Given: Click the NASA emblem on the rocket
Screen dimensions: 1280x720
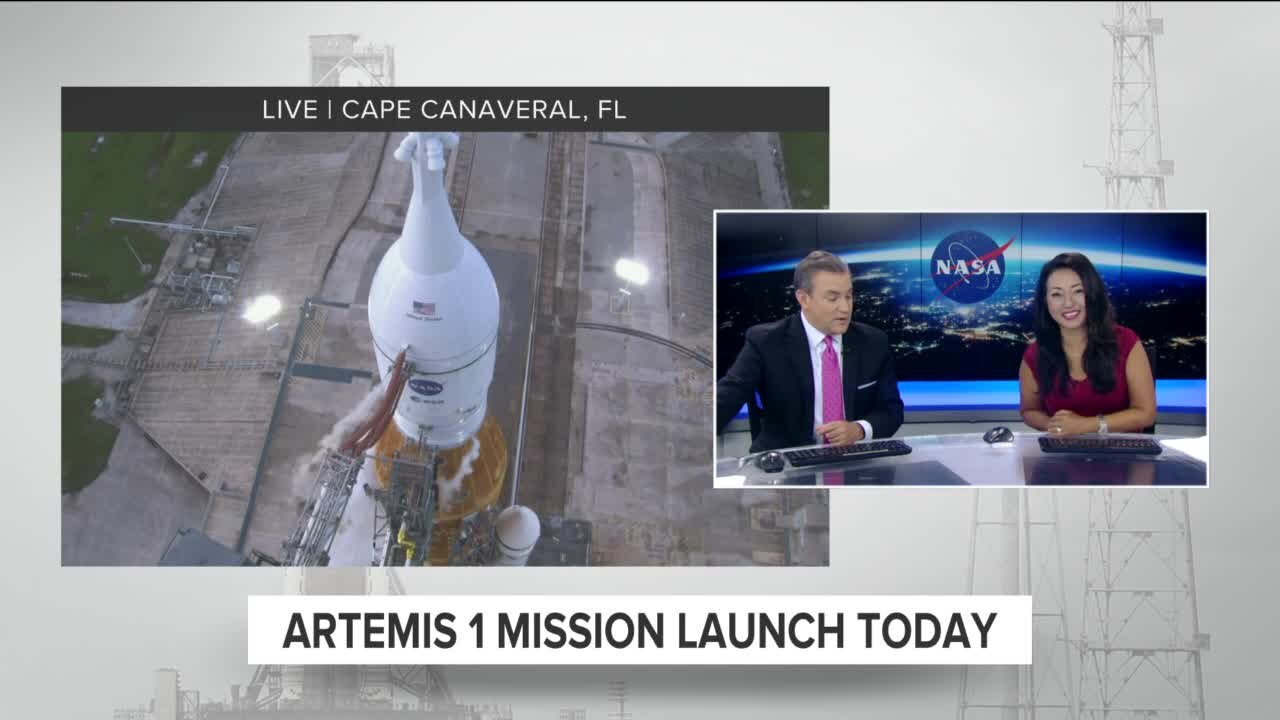Looking at the screenshot, I should (425, 386).
